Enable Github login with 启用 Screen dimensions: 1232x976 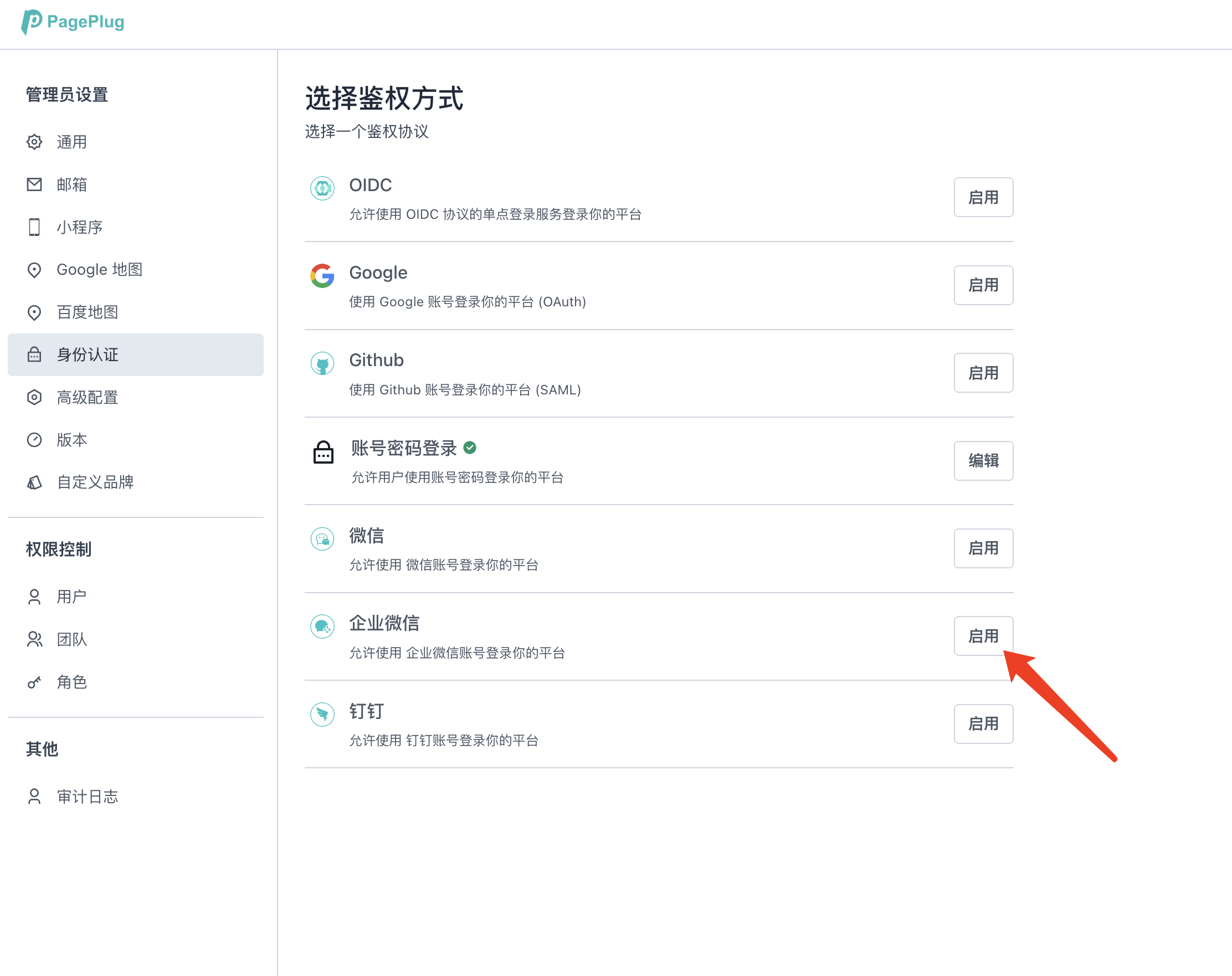click(x=983, y=373)
